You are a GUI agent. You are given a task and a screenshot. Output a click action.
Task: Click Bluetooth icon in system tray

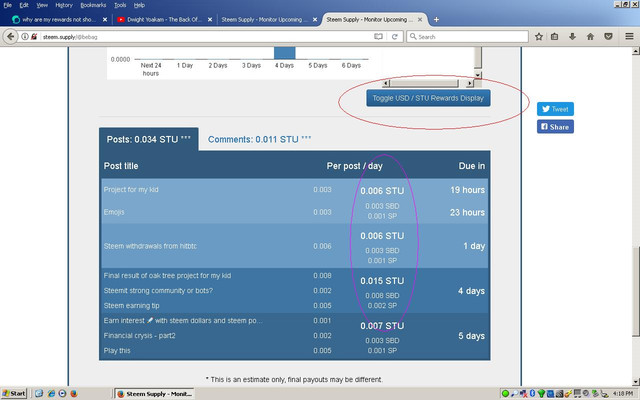pos(532,393)
